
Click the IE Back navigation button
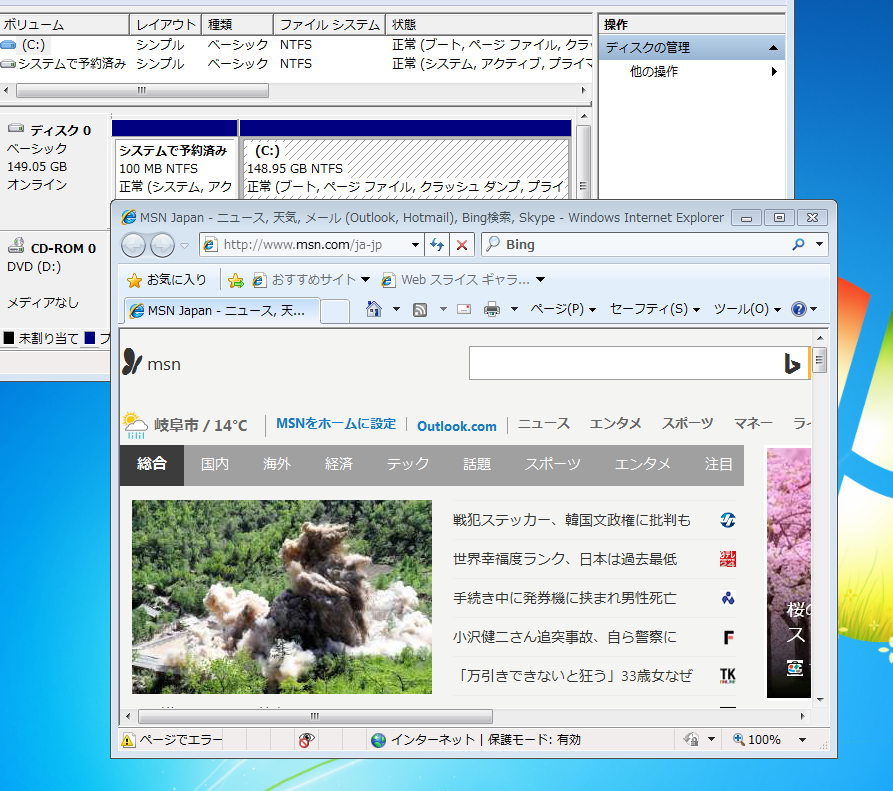click(x=133, y=245)
